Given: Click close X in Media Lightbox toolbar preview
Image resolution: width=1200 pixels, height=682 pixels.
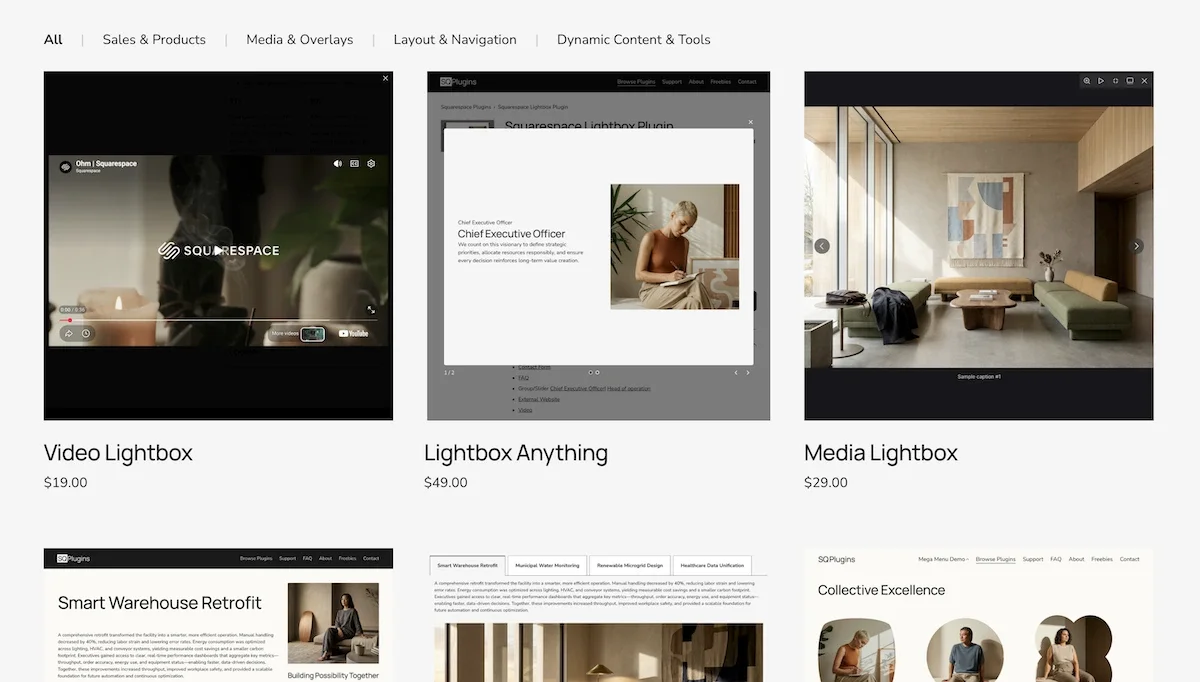Looking at the screenshot, I should [x=1145, y=80].
